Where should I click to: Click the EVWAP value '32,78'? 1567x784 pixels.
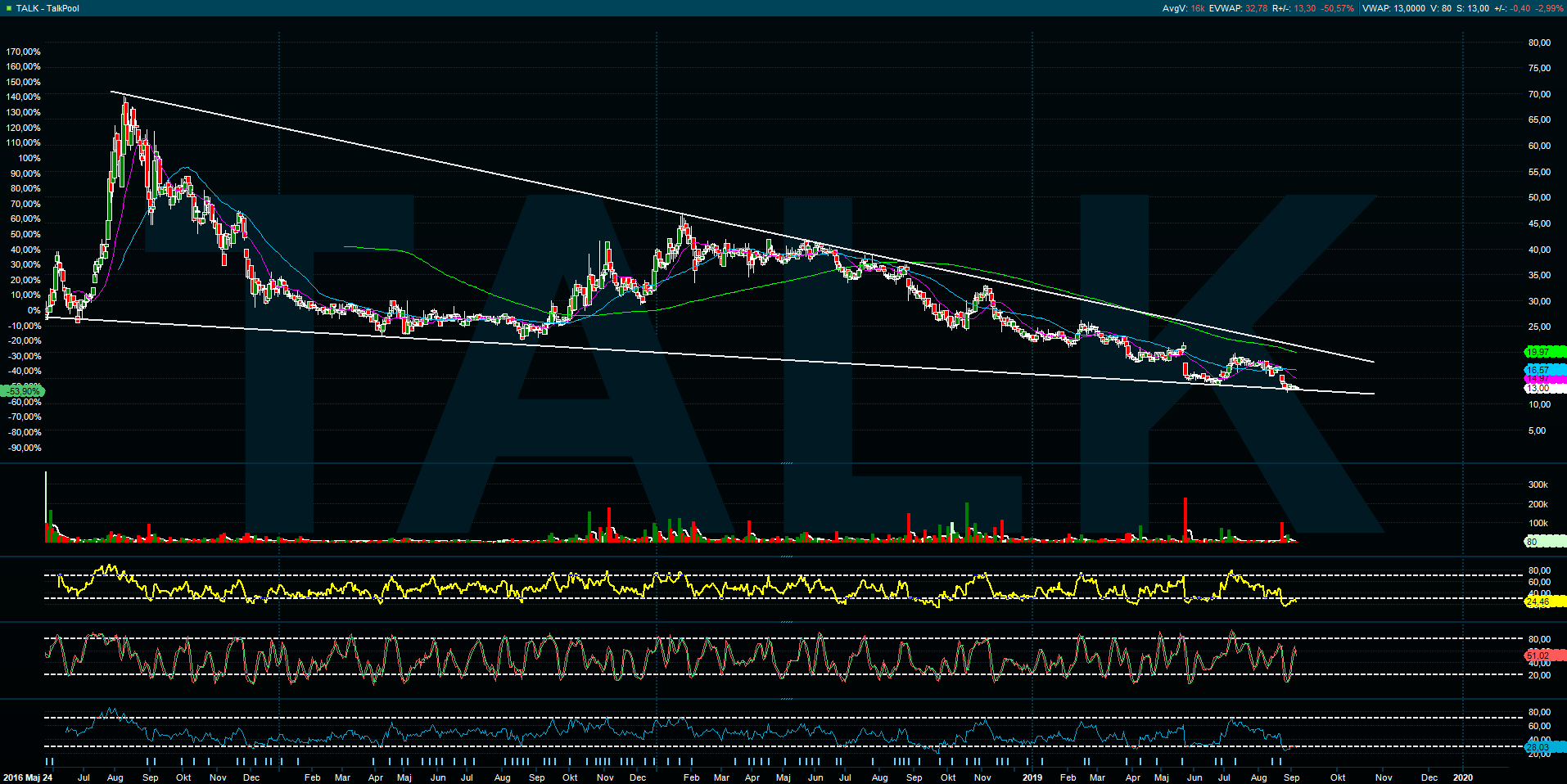(x=1256, y=8)
